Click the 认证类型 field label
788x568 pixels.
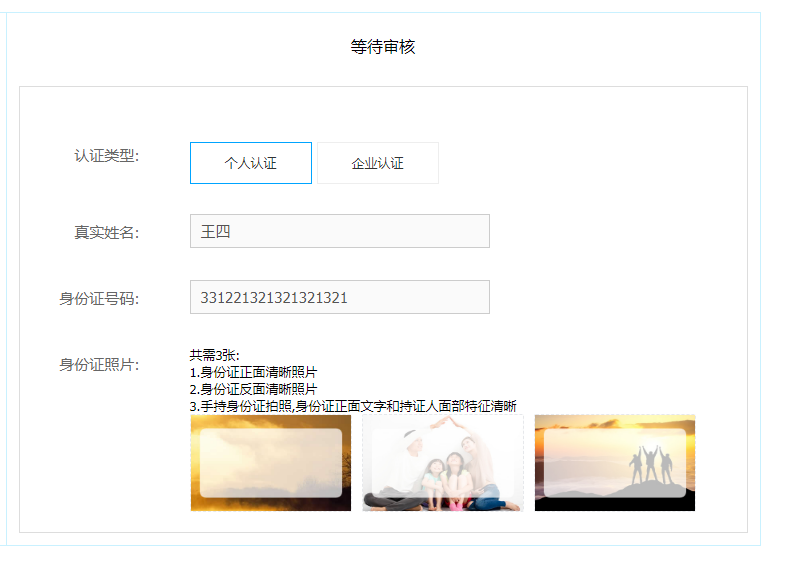[106, 156]
